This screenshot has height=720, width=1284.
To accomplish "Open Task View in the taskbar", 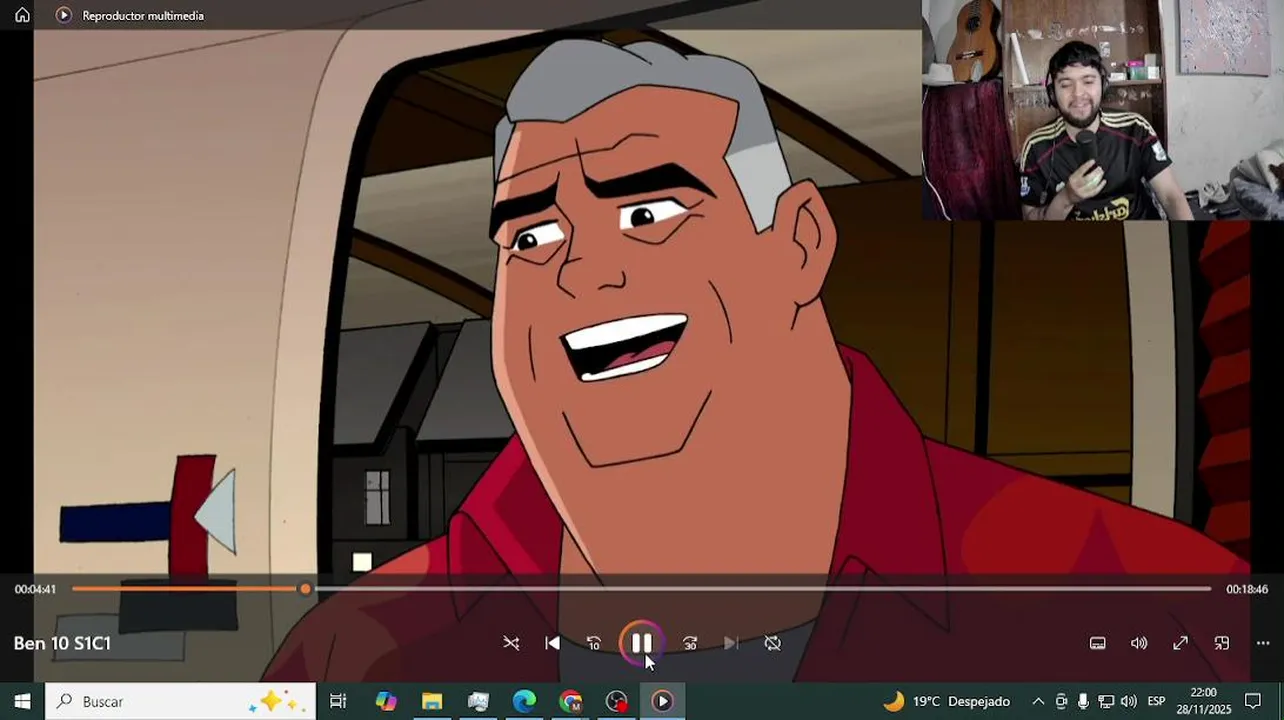I will (x=338, y=701).
